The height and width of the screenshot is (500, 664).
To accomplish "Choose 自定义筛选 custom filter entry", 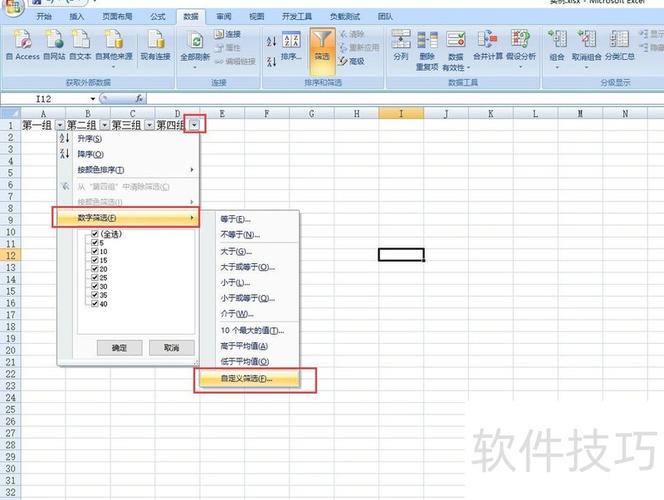I will [x=250, y=378].
